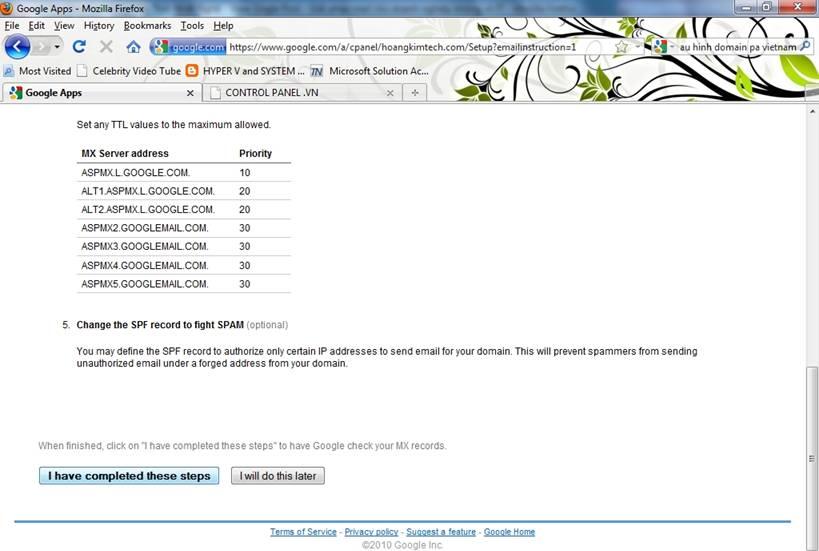Open the URL bar history dropdown arrow
Viewport: 819px width, 551px height.
point(638,47)
